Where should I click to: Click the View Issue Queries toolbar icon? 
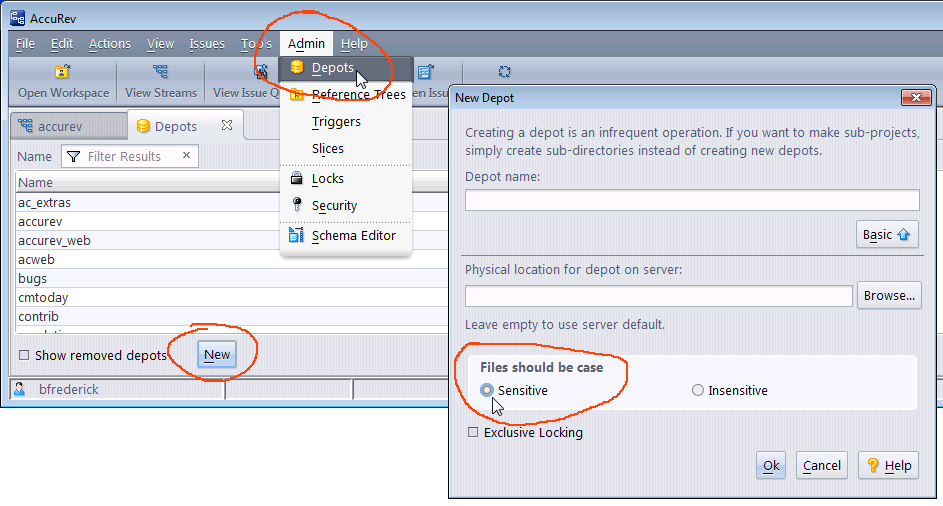click(260, 72)
